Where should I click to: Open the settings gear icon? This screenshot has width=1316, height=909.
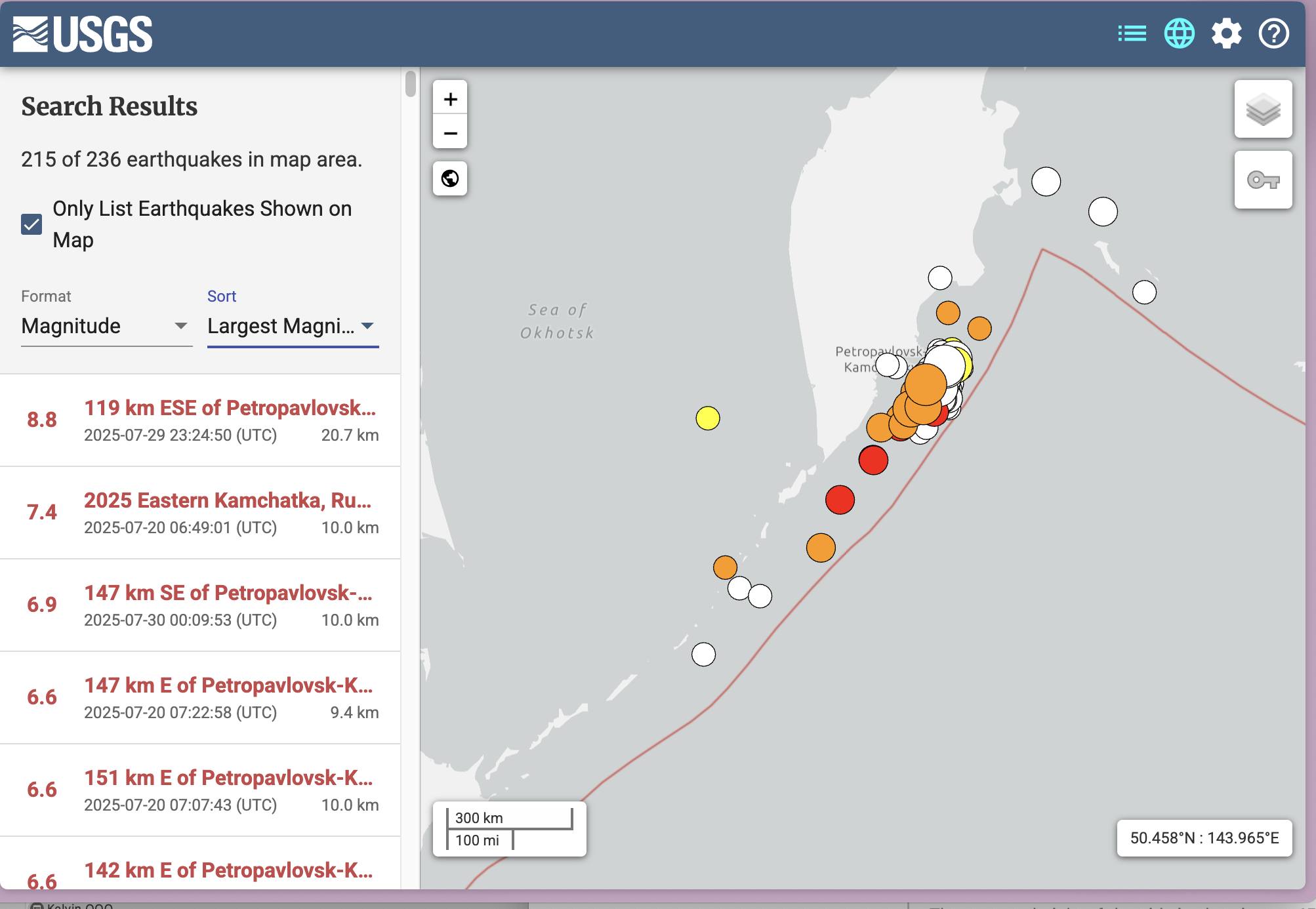pyautogui.click(x=1226, y=33)
